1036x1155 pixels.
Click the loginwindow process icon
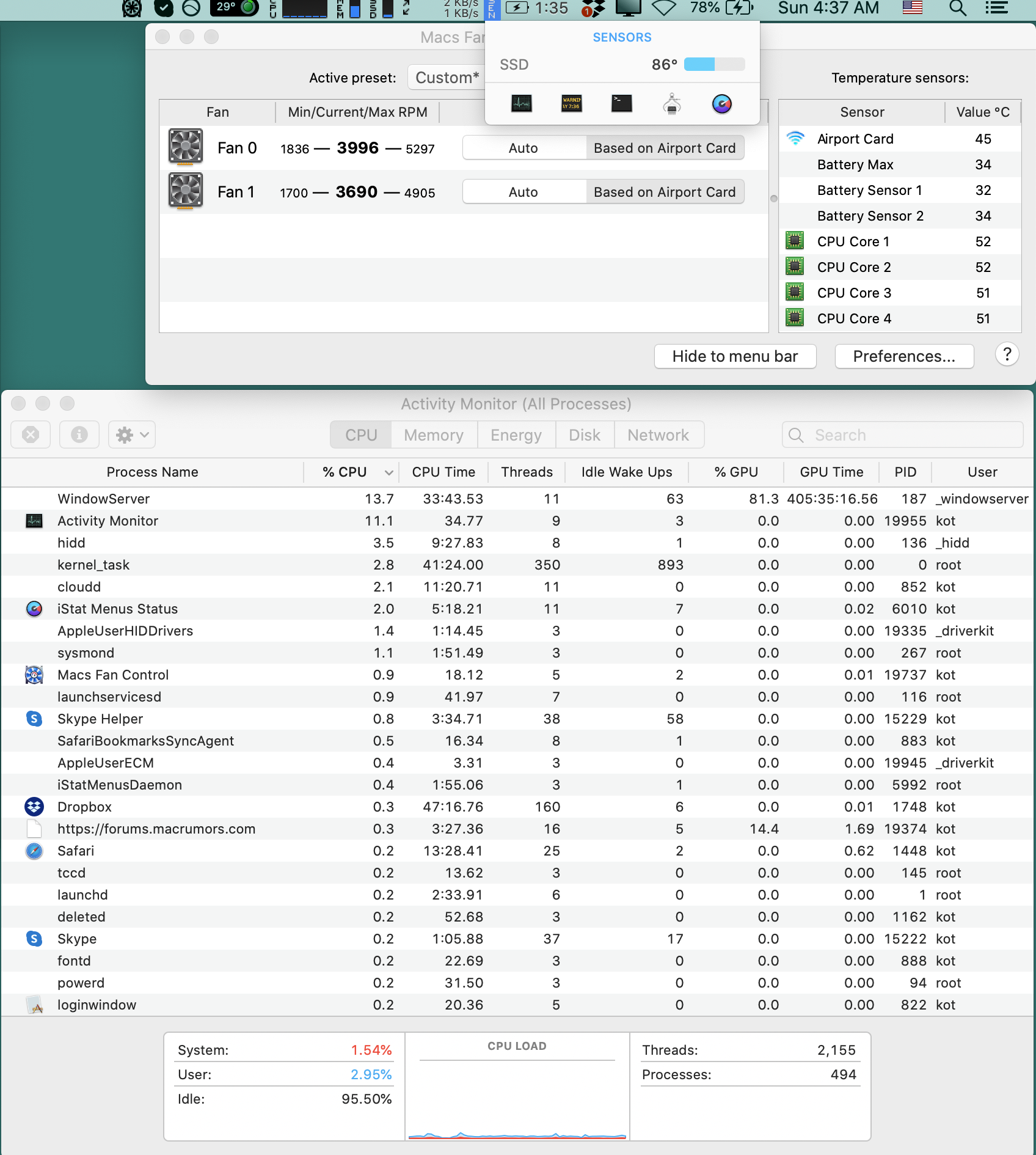pyautogui.click(x=34, y=1005)
